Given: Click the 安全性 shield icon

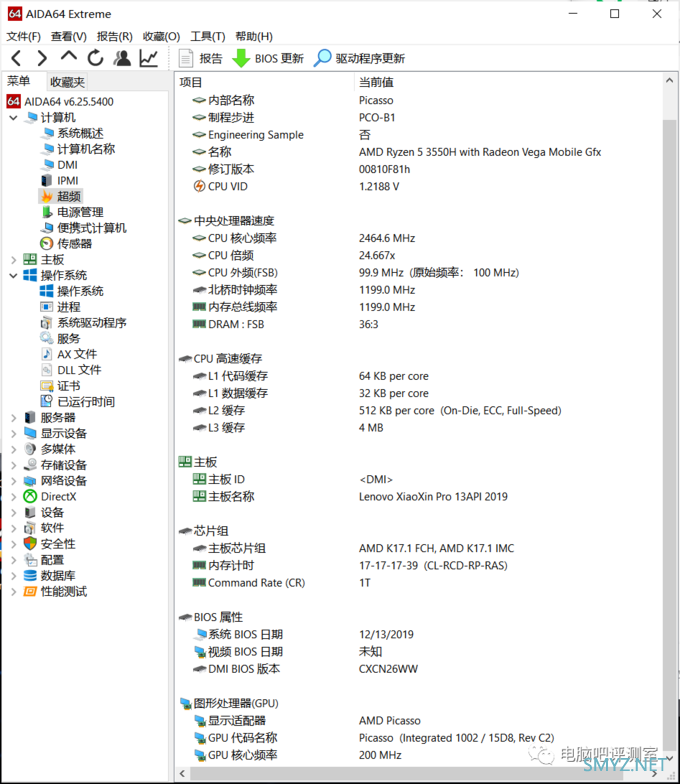Looking at the screenshot, I should 30,544.
